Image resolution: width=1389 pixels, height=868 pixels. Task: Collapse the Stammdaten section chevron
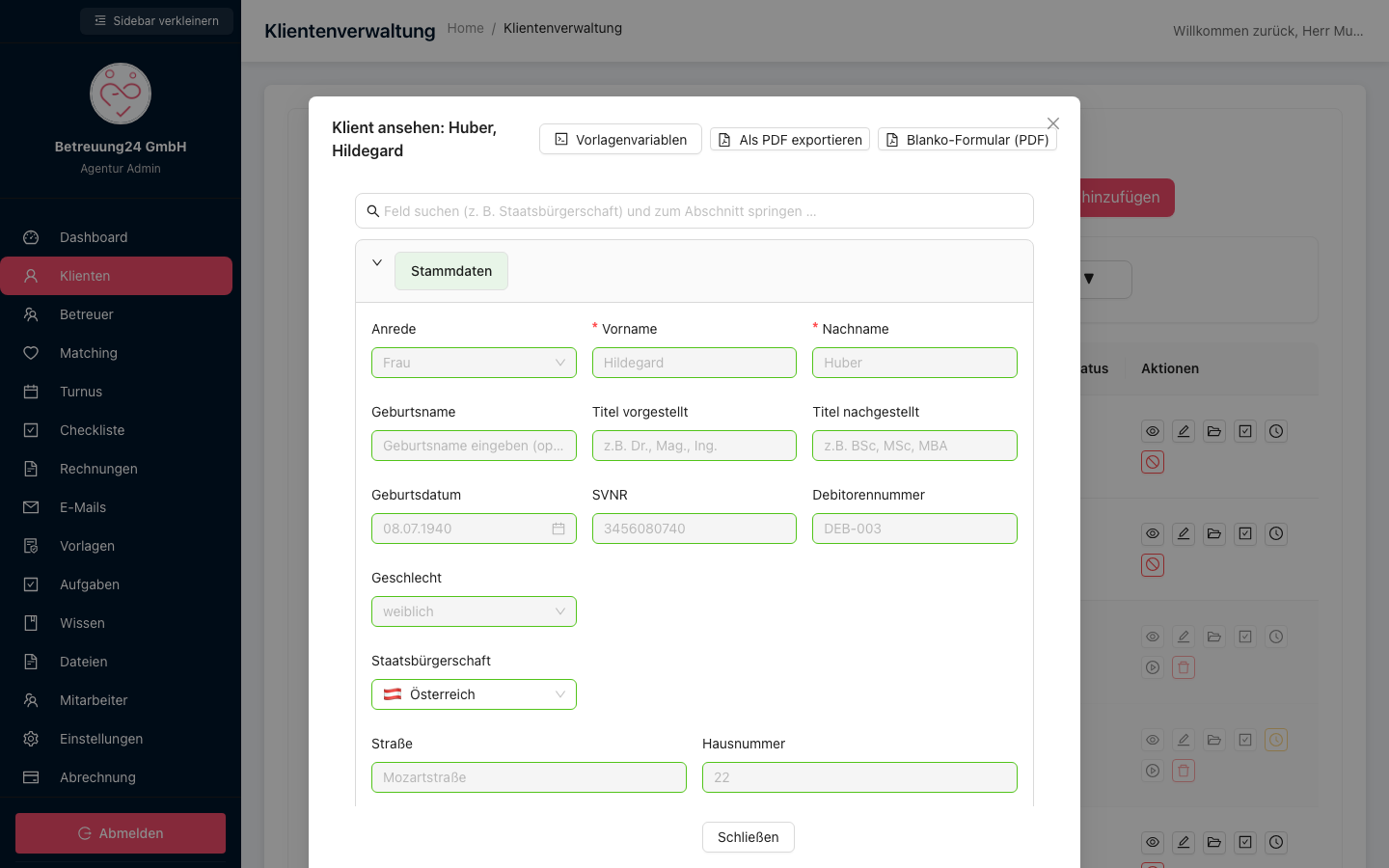click(x=377, y=262)
